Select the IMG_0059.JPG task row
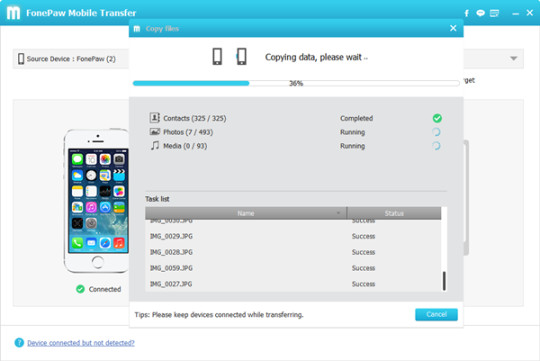 293,268
